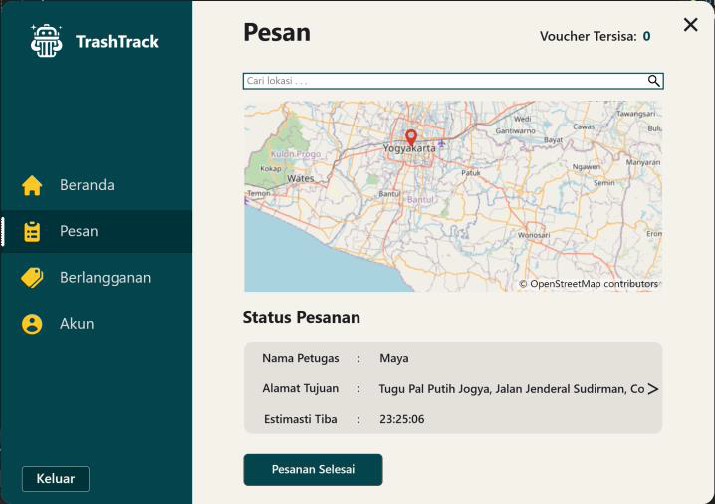This screenshot has width=715, height=504.
Task: Select the Akun menu label
Action: click(x=77, y=324)
